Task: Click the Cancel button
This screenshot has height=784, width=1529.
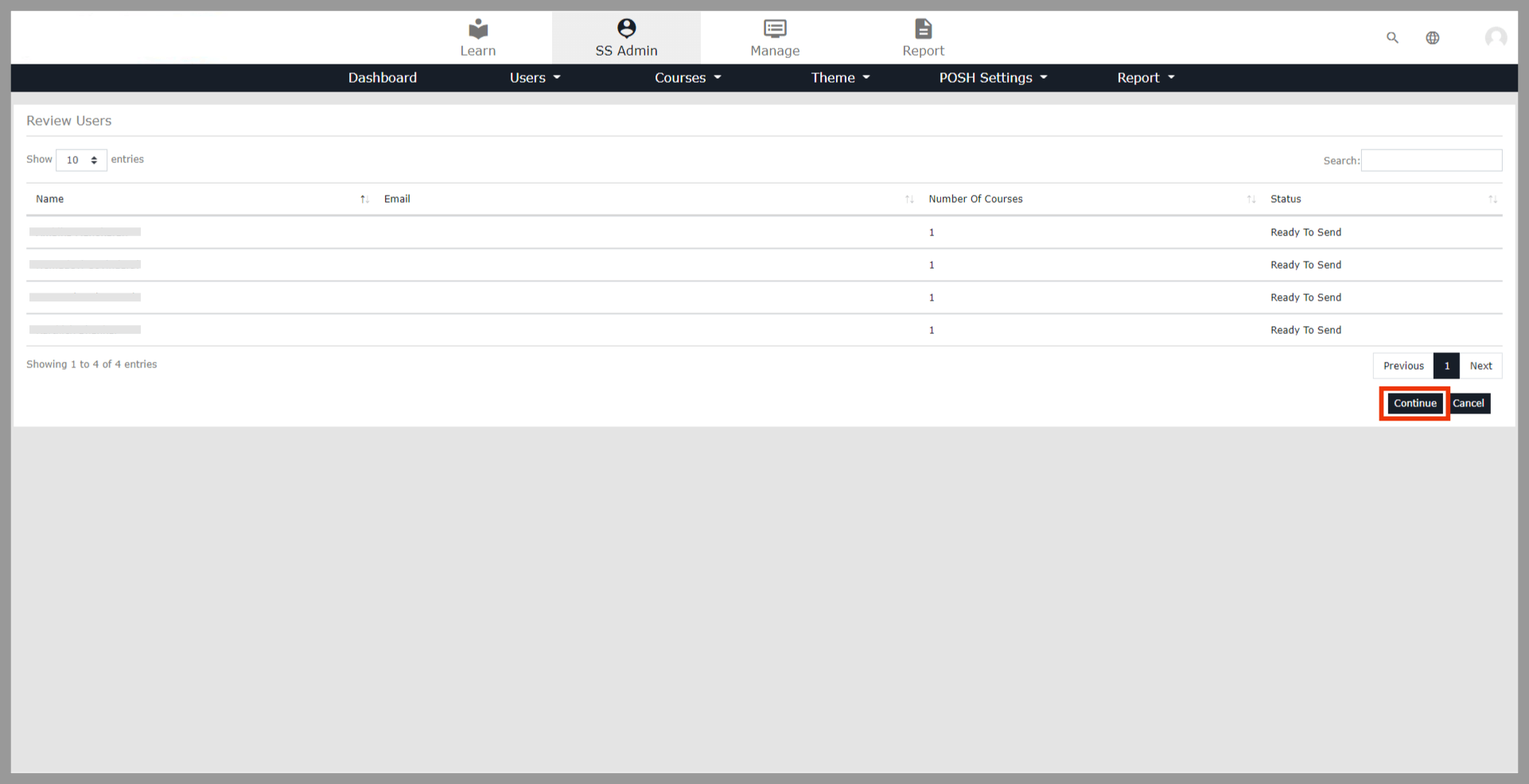Action: coord(1469,403)
